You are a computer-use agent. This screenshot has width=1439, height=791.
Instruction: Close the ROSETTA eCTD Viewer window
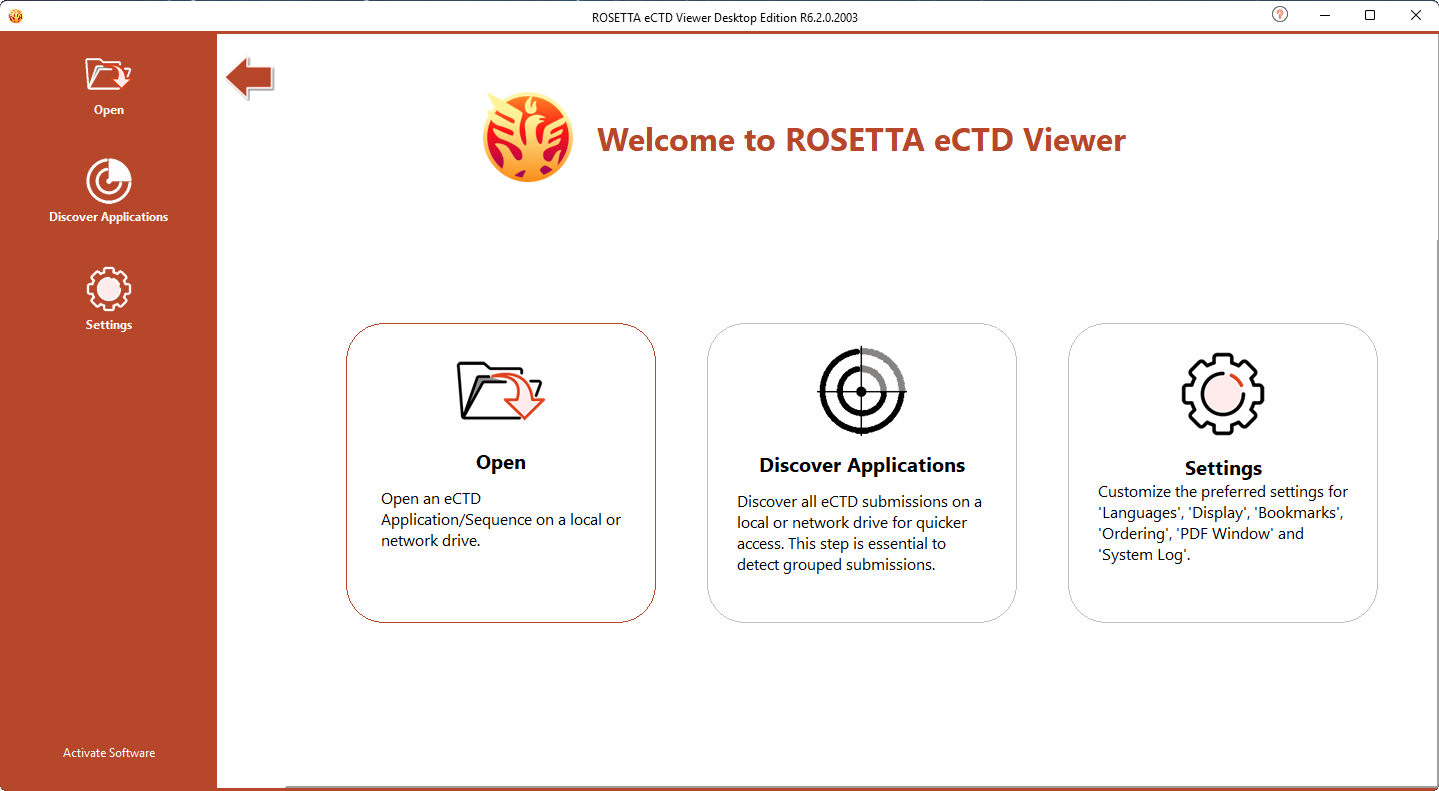tap(1416, 15)
